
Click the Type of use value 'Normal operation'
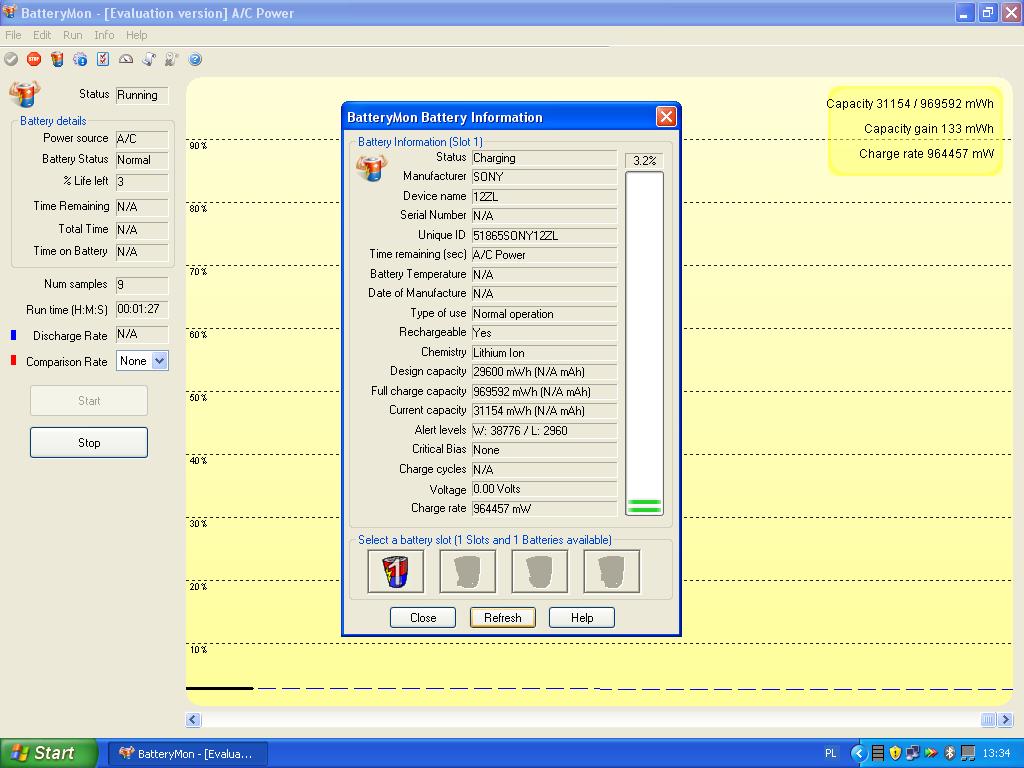[x=544, y=314]
